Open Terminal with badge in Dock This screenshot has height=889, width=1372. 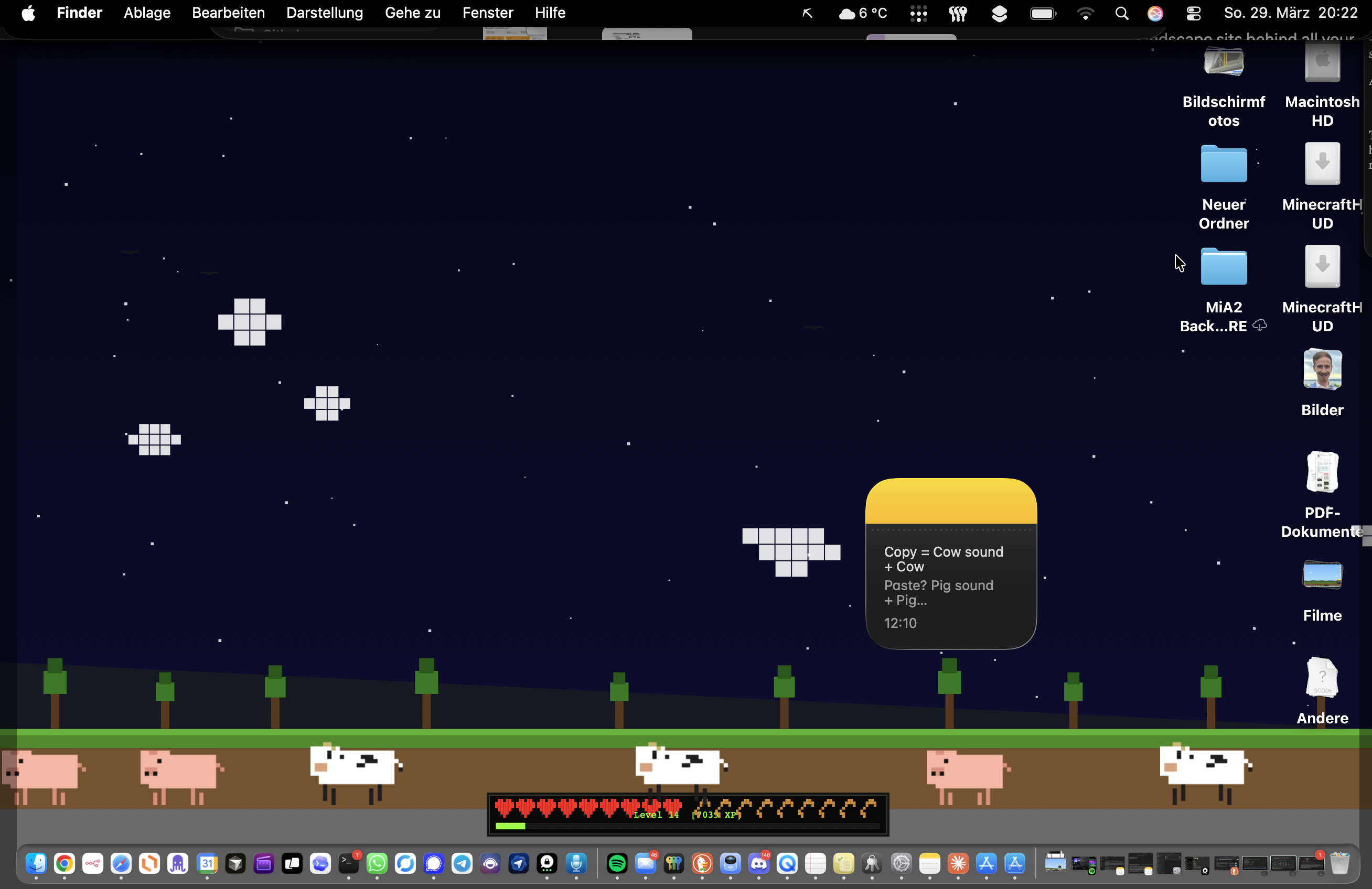[x=349, y=863]
